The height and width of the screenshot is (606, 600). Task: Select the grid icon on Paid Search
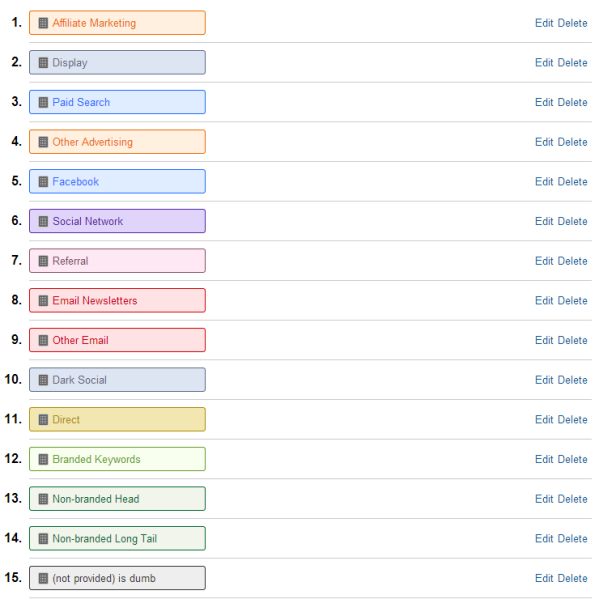coord(43,102)
